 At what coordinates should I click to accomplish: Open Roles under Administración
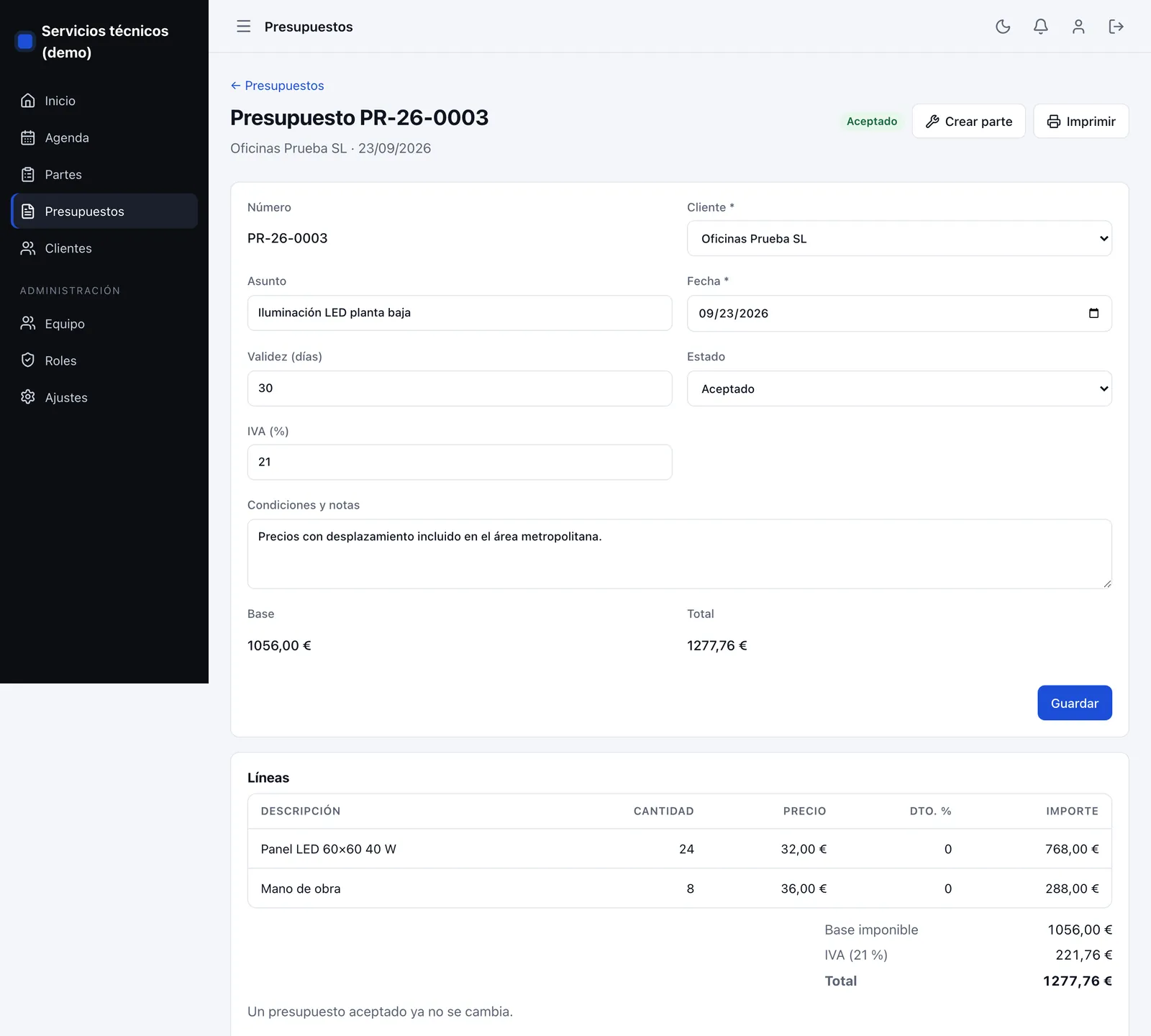point(104,360)
